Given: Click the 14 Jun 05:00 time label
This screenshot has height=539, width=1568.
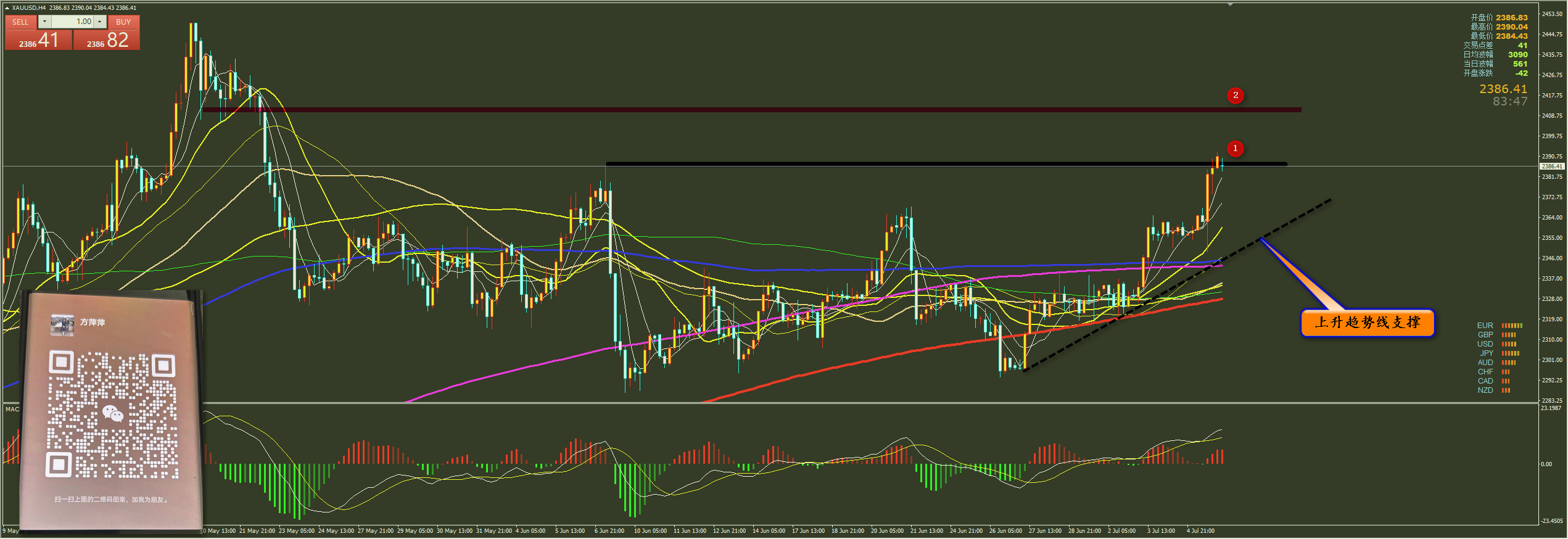Looking at the screenshot, I should click(769, 531).
